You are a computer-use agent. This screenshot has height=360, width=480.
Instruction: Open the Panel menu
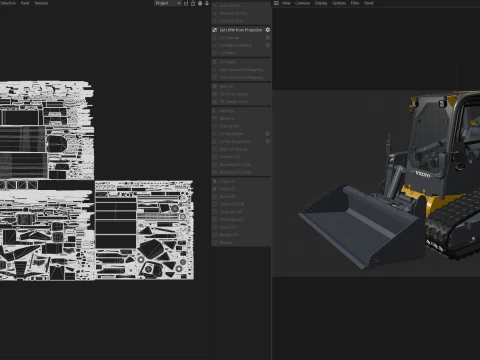pyautogui.click(x=369, y=3)
